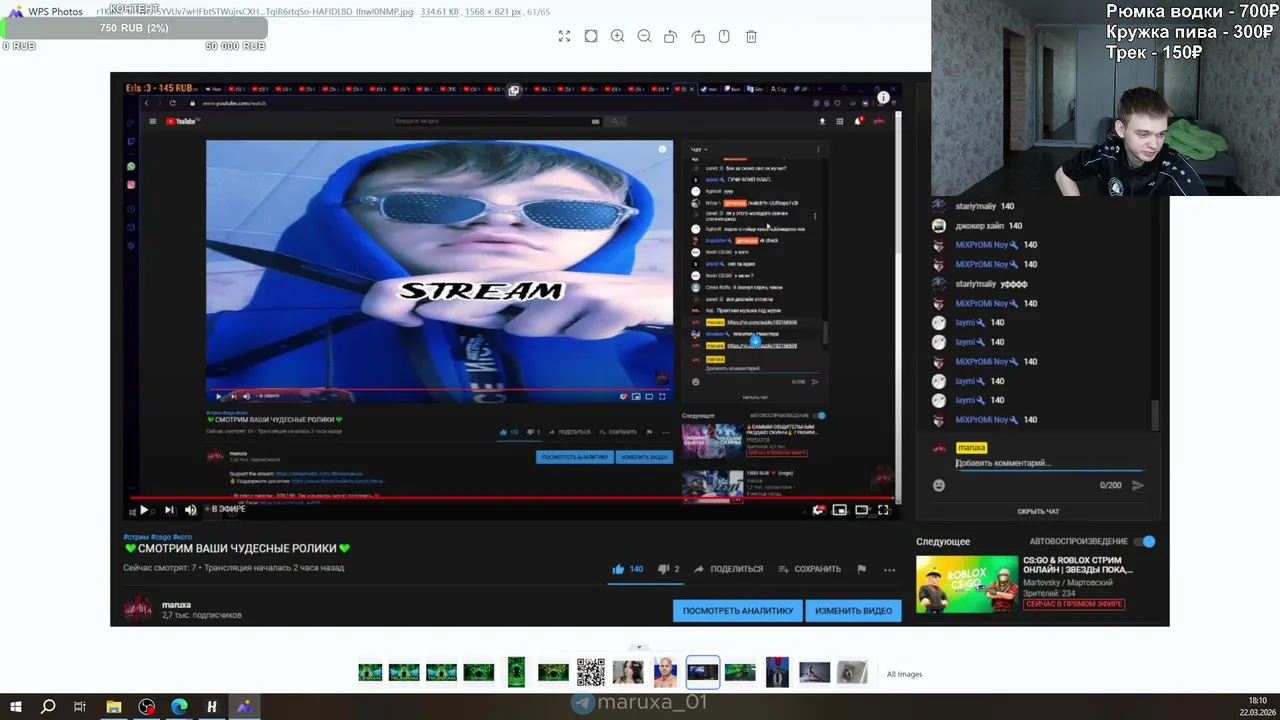Select the shirtless bald man thumbnail

pos(665,672)
